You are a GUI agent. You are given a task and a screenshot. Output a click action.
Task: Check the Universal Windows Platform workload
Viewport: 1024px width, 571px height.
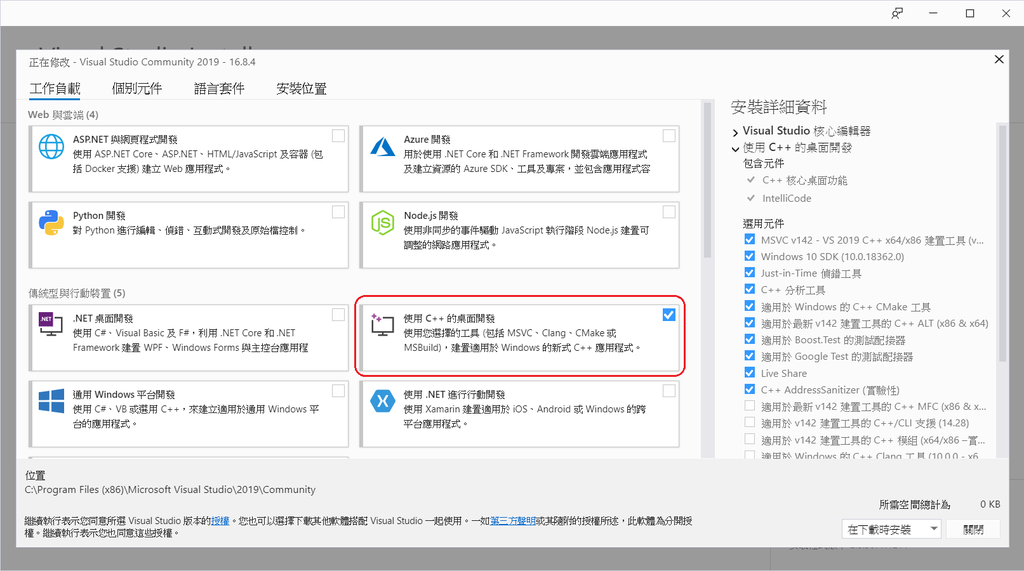(338, 391)
